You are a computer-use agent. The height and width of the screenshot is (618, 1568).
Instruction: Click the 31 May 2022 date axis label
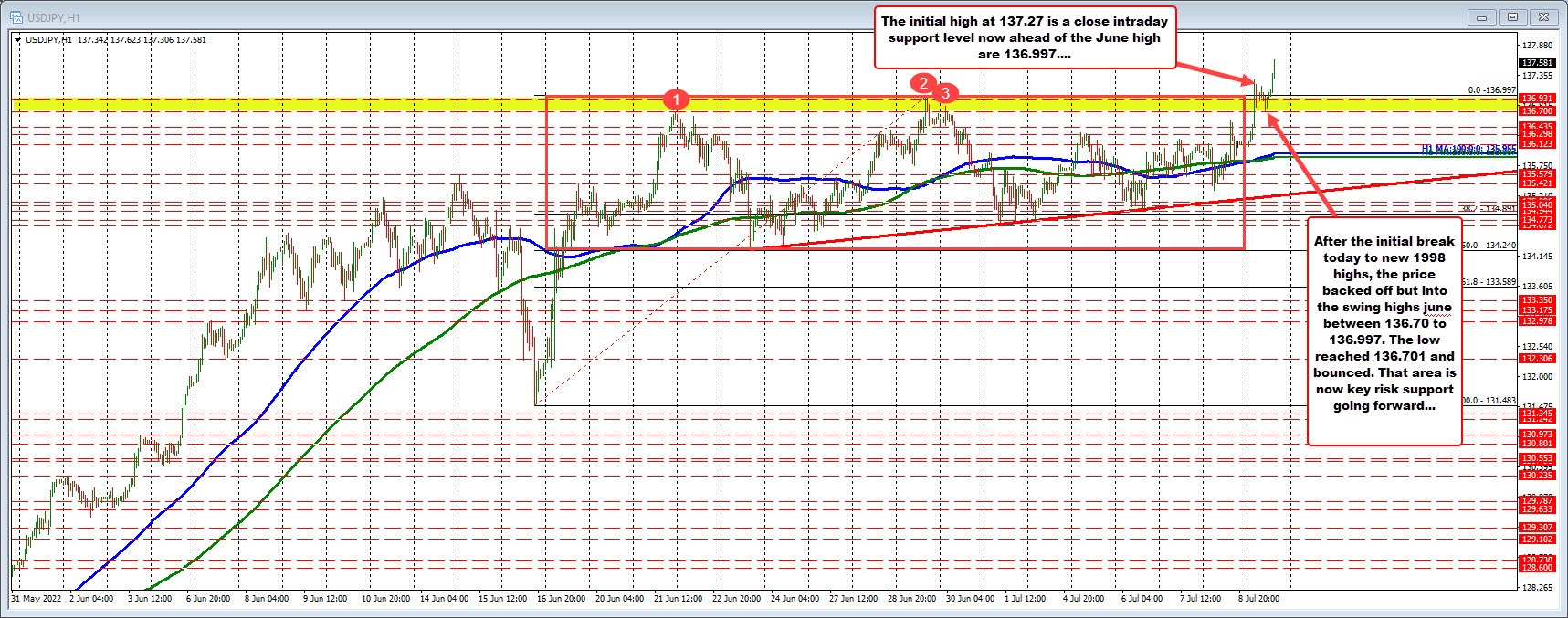(x=37, y=600)
